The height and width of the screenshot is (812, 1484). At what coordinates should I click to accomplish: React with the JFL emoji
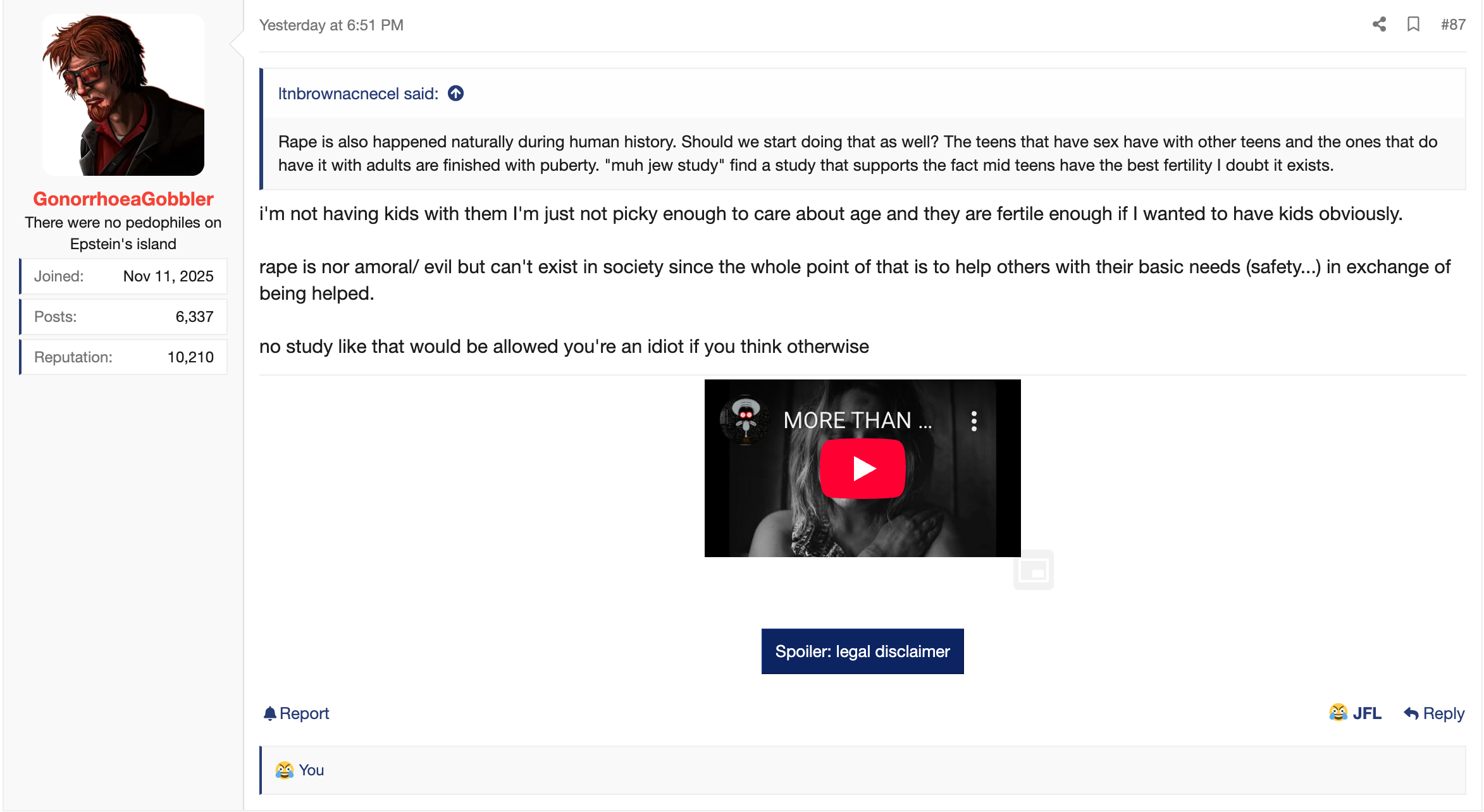point(1355,713)
